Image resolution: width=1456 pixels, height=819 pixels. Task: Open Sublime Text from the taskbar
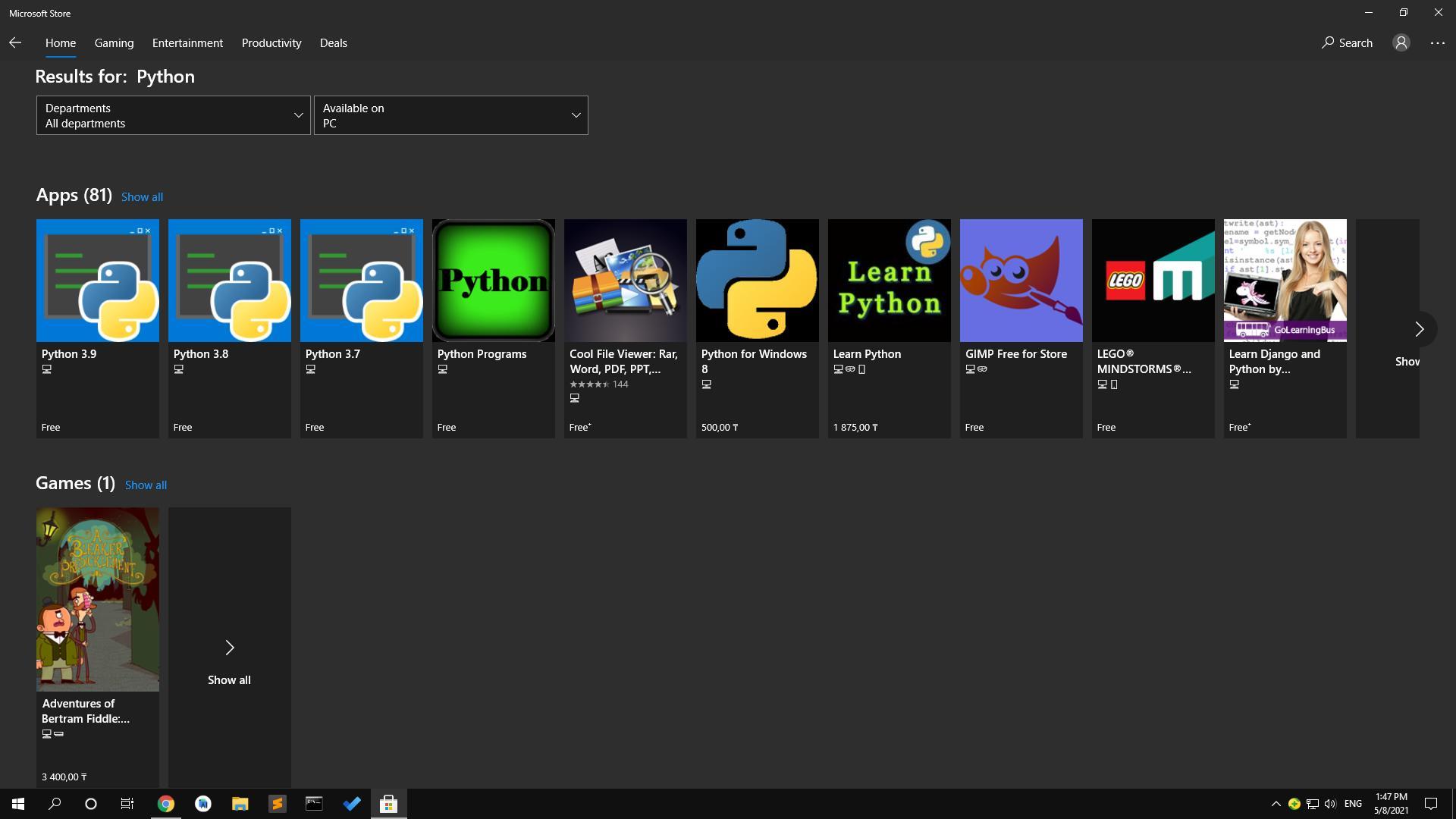(x=277, y=804)
